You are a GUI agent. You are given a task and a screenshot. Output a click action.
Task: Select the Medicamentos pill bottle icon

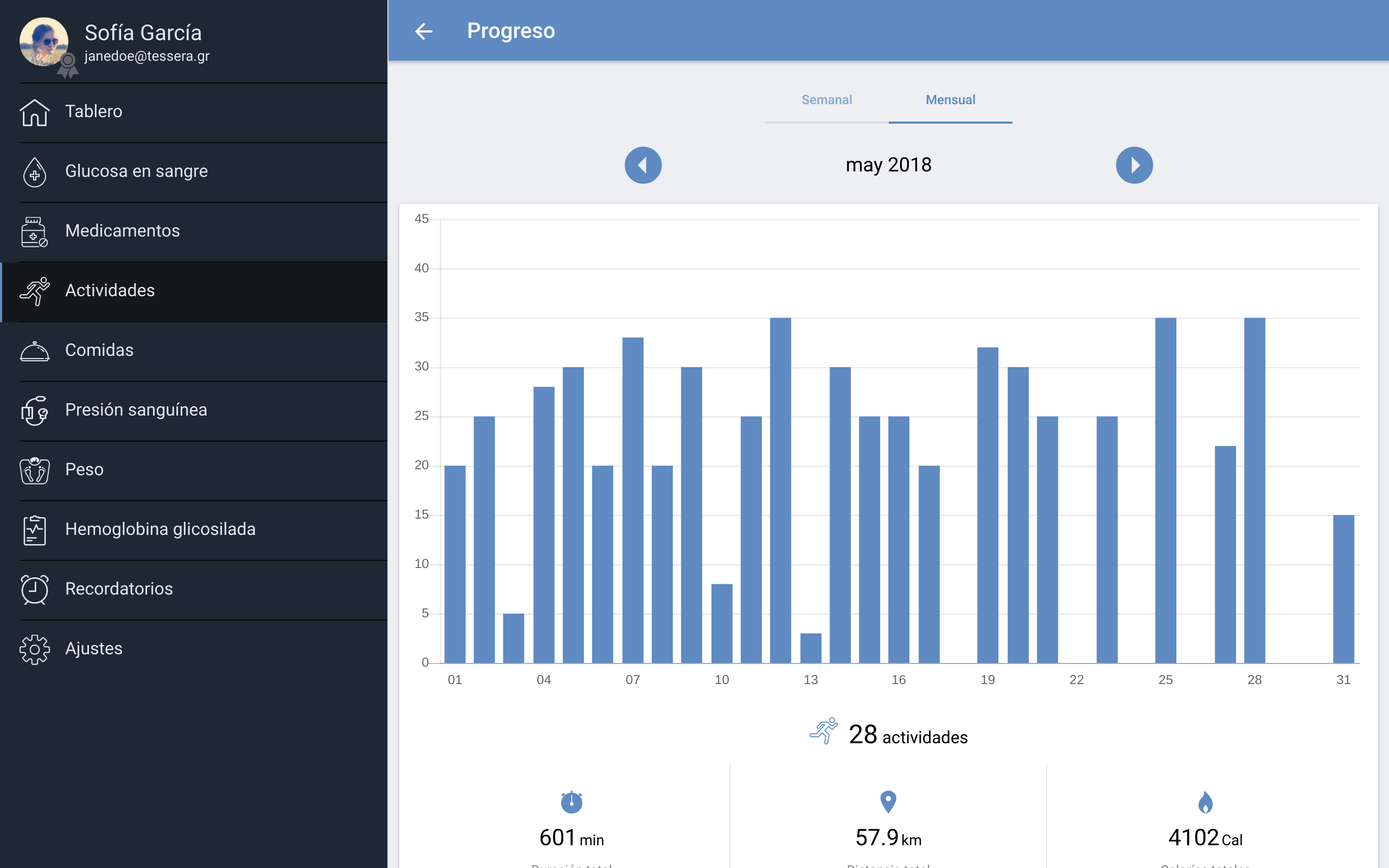click(x=34, y=231)
